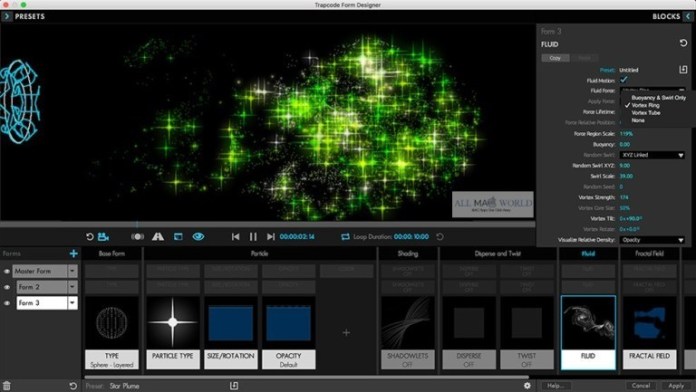Choose None in fluid force menu
Screen dimensions: 696x392
click(x=638, y=120)
